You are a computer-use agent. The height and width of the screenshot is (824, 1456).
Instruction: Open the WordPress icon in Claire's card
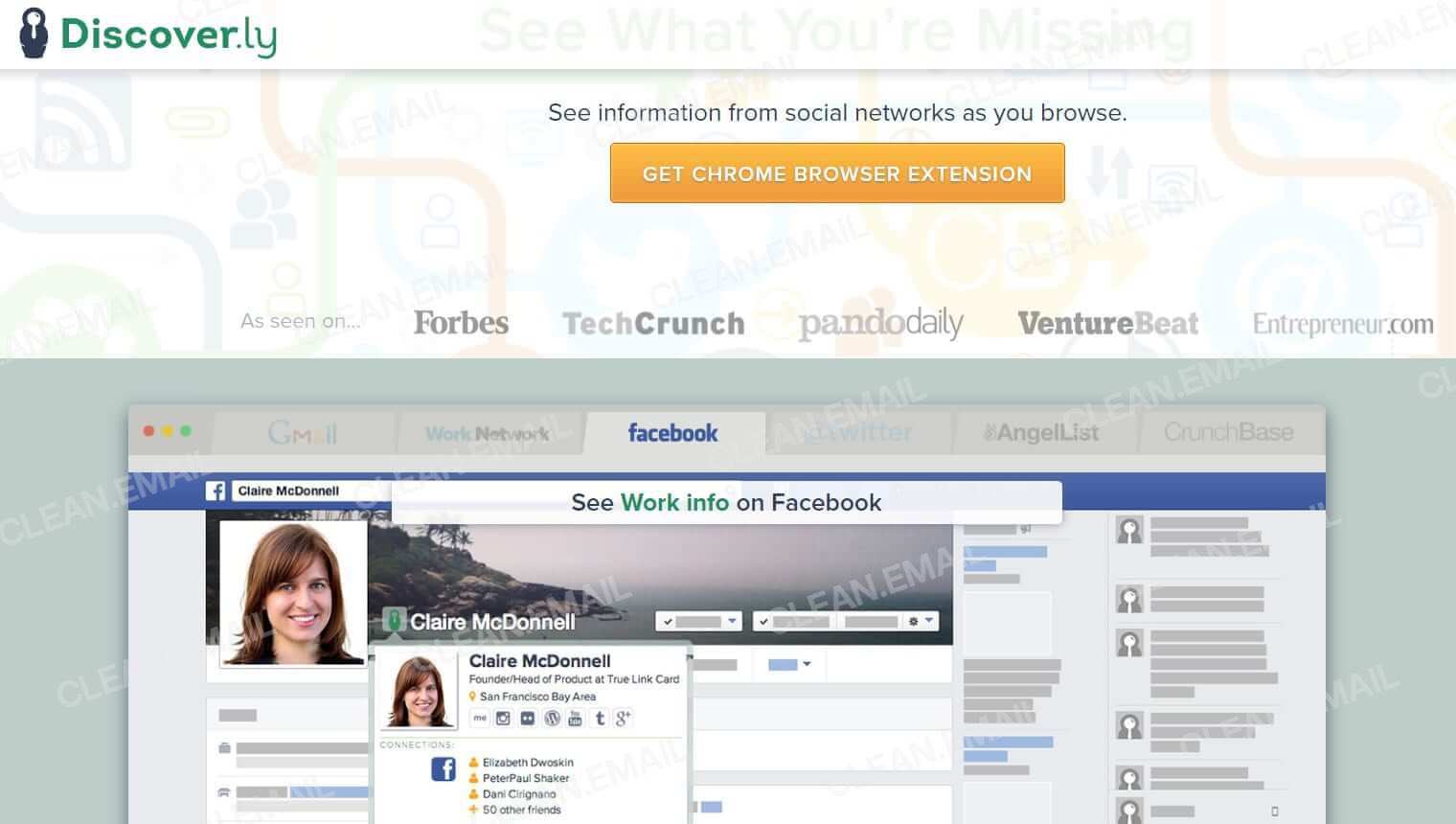tap(552, 718)
